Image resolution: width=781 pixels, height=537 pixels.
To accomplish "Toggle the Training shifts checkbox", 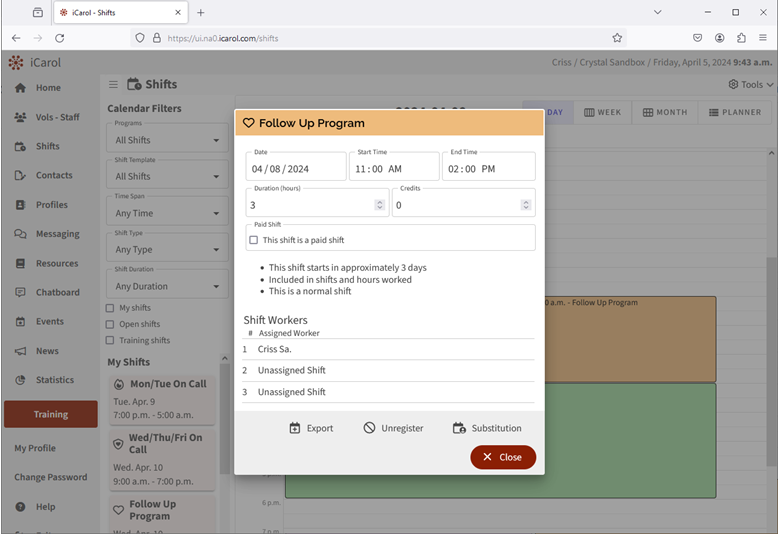I will pyautogui.click(x=111, y=340).
